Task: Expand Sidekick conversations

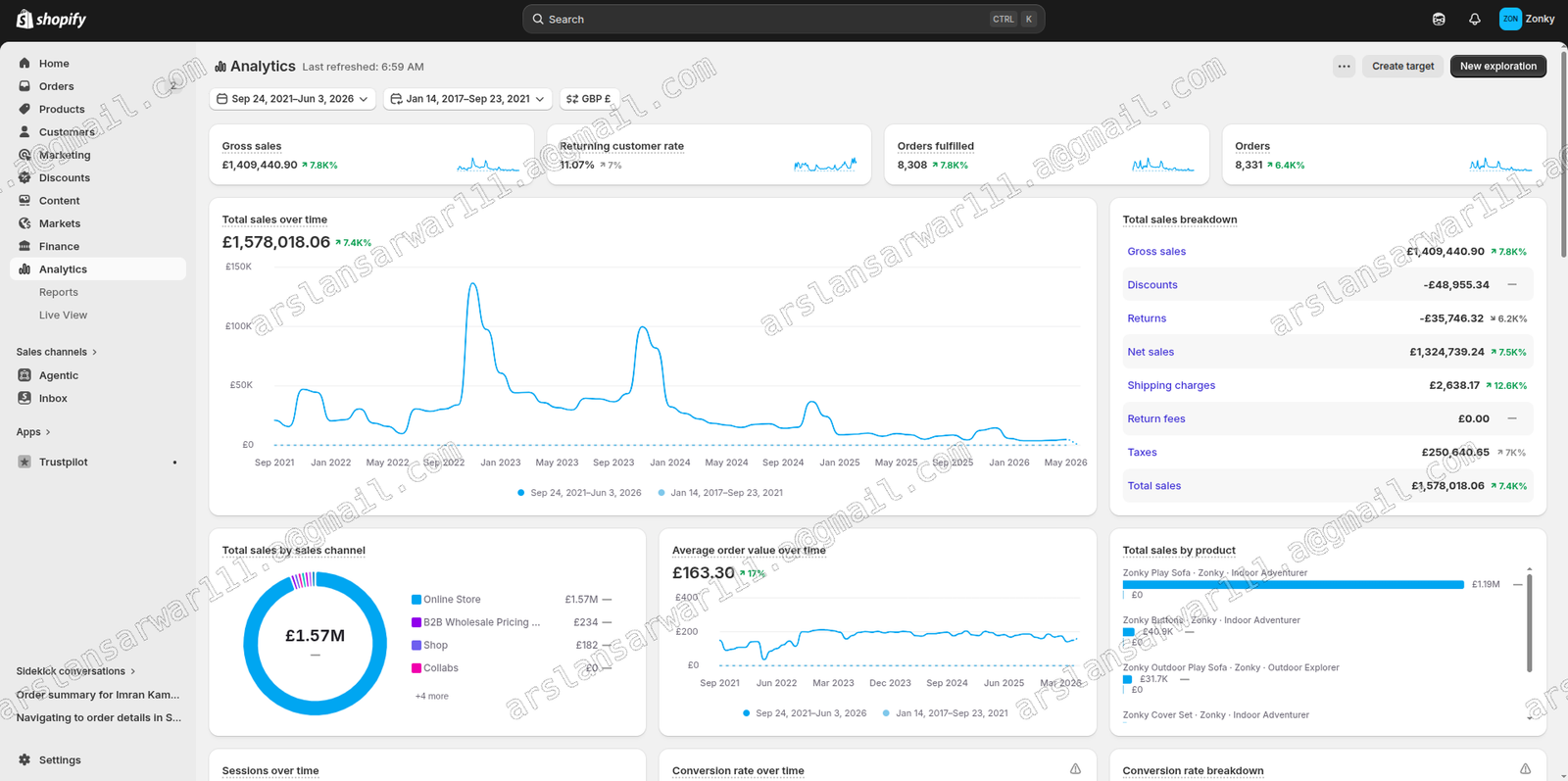Action: click(x=76, y=671)
